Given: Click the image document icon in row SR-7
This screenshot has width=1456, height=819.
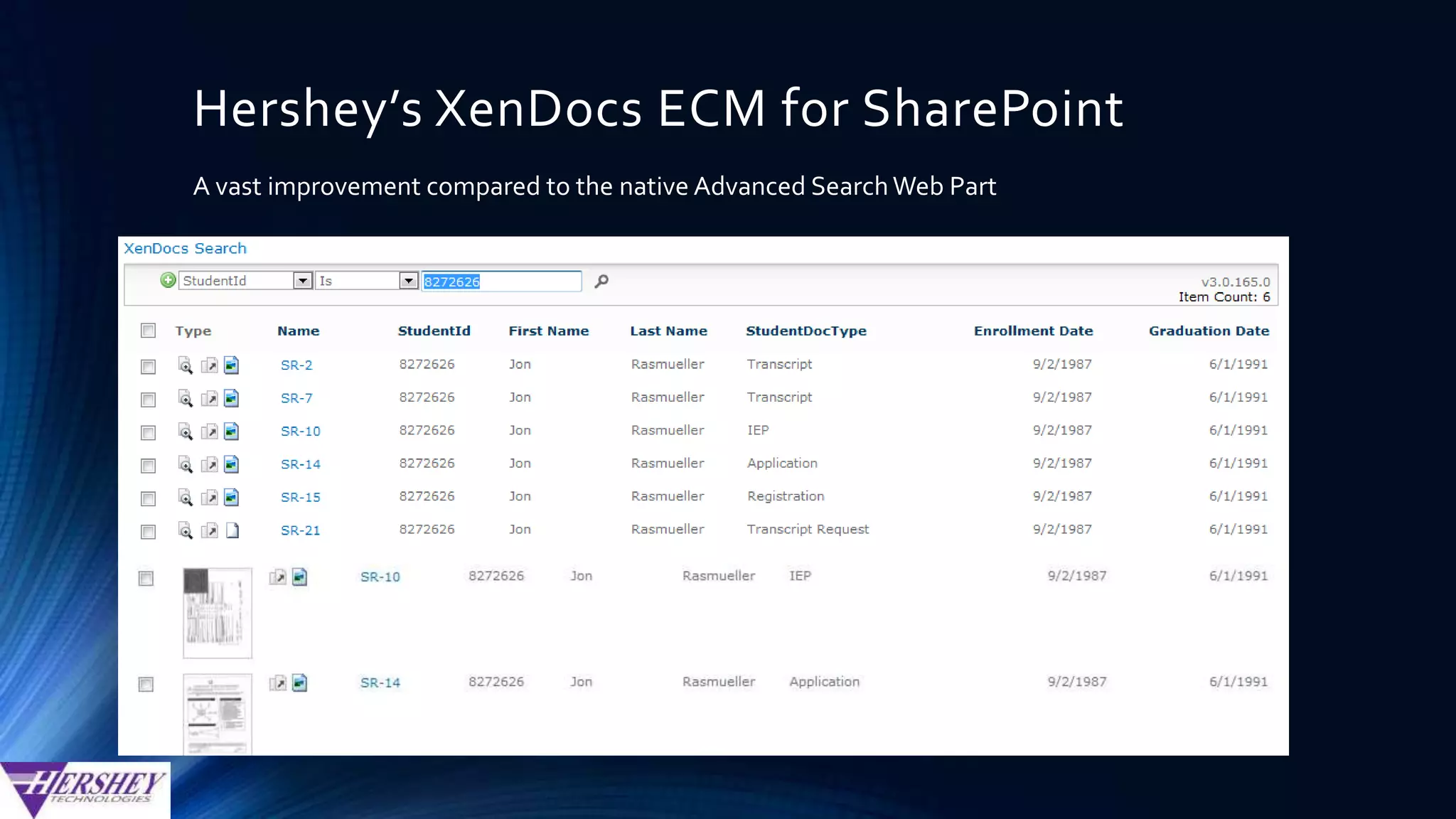Looking at the screenshot, I should [232, 398].
